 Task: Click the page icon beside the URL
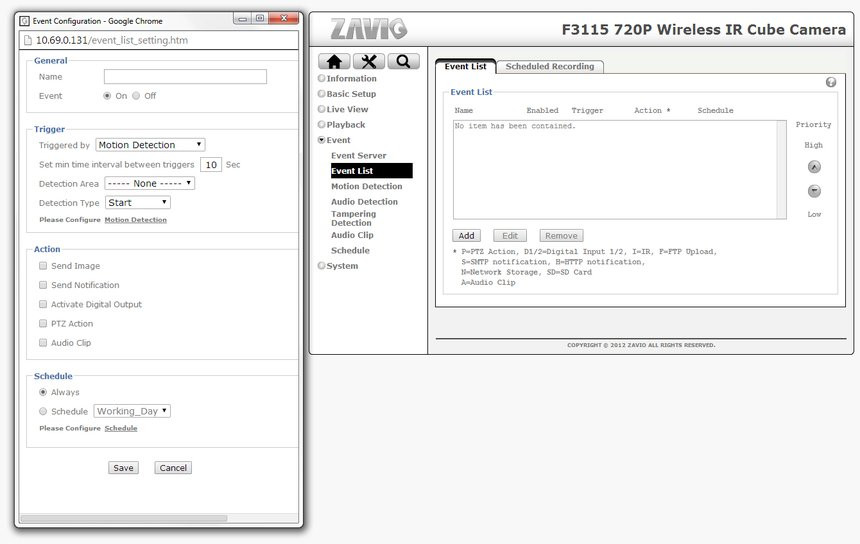point(28,40)
